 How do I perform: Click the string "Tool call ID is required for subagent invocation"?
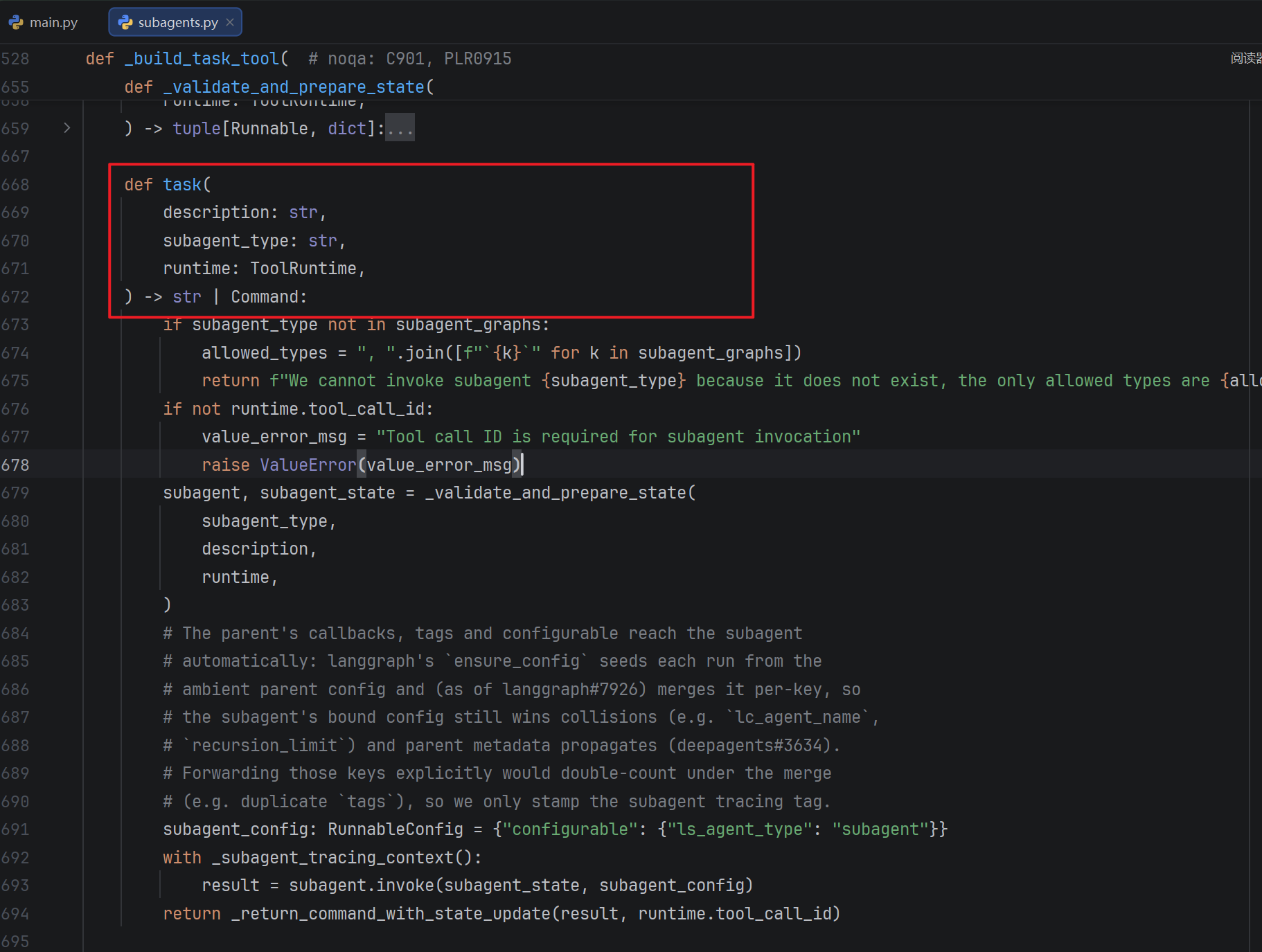pos(619,437)
